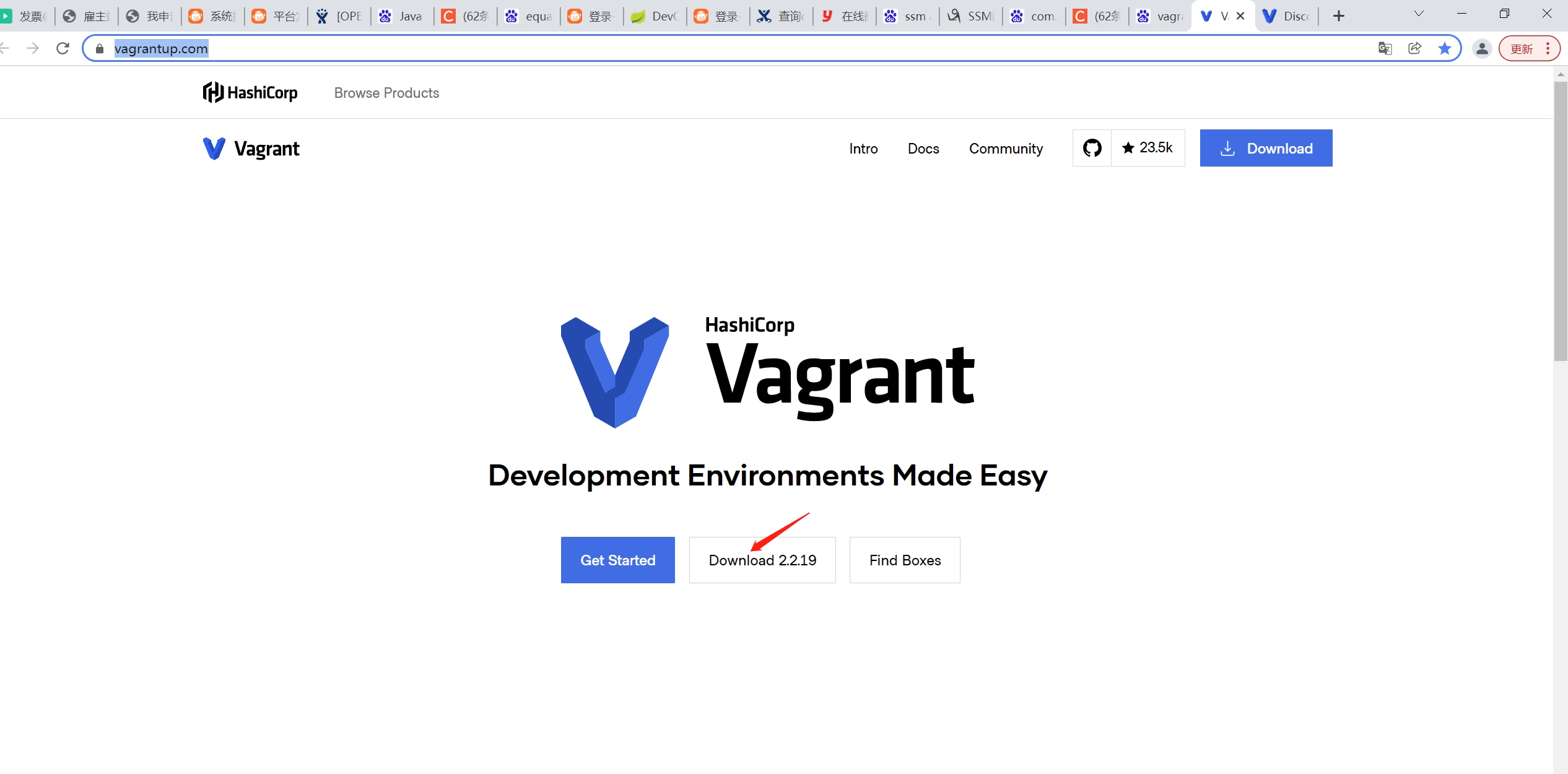Click the share page icon

click(x=1414, y=48)
